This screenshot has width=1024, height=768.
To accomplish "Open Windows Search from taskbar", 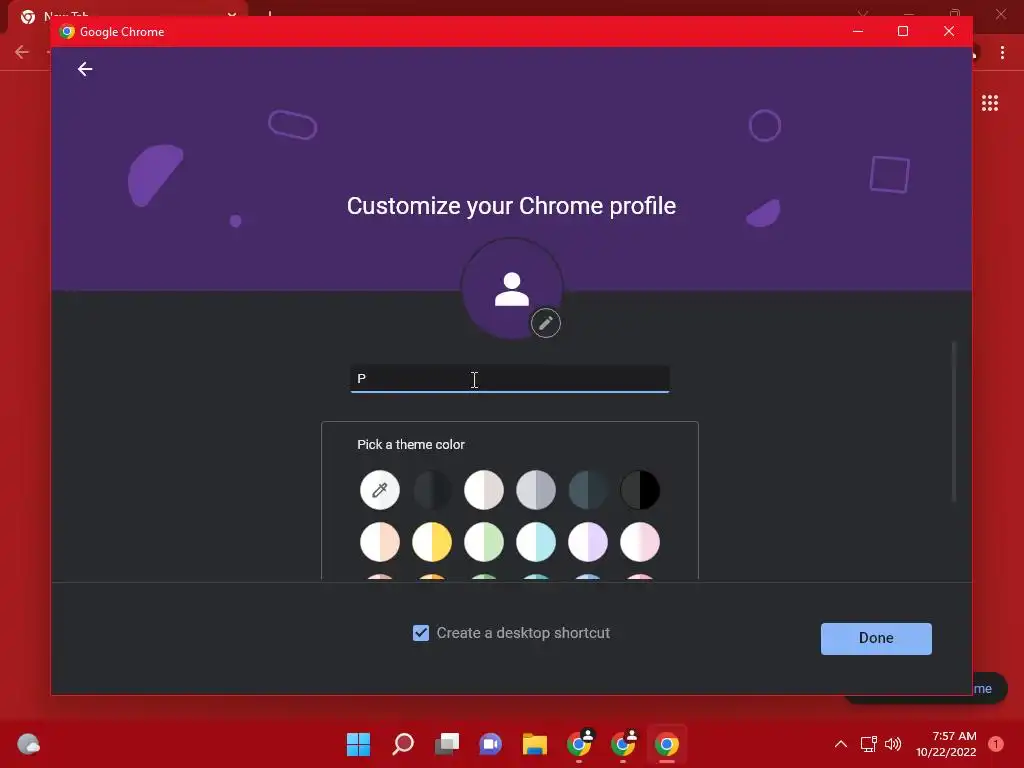I will pyautogui.click(x=403, y=744).
